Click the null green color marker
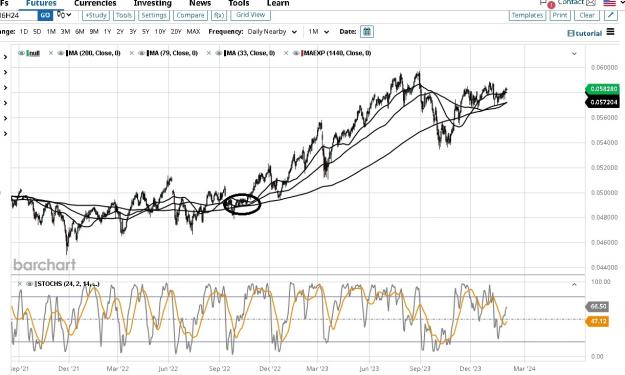625x375 pixels. (x=28, y=53)
